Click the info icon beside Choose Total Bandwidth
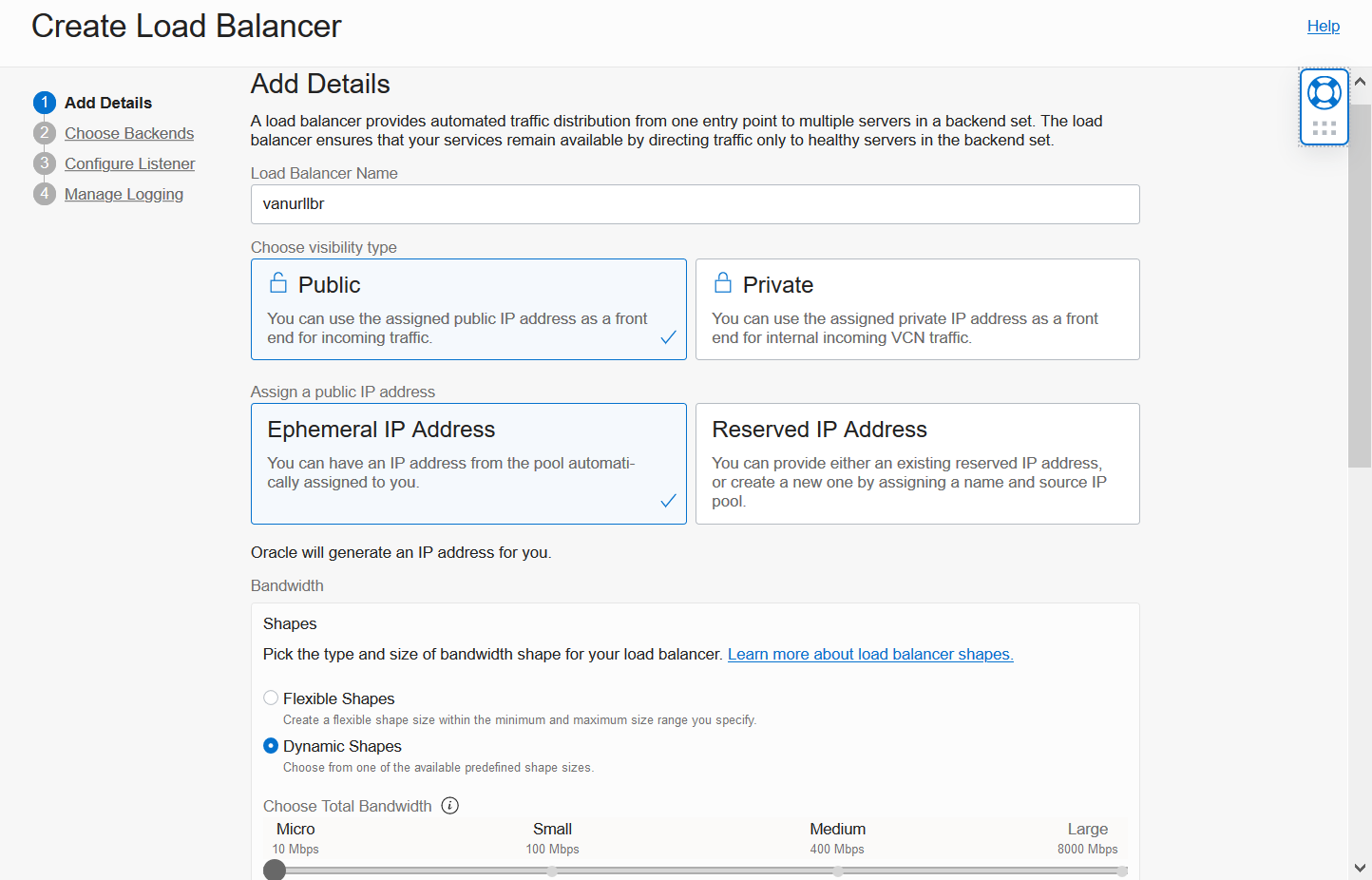1372x880 pixels. 449,805
